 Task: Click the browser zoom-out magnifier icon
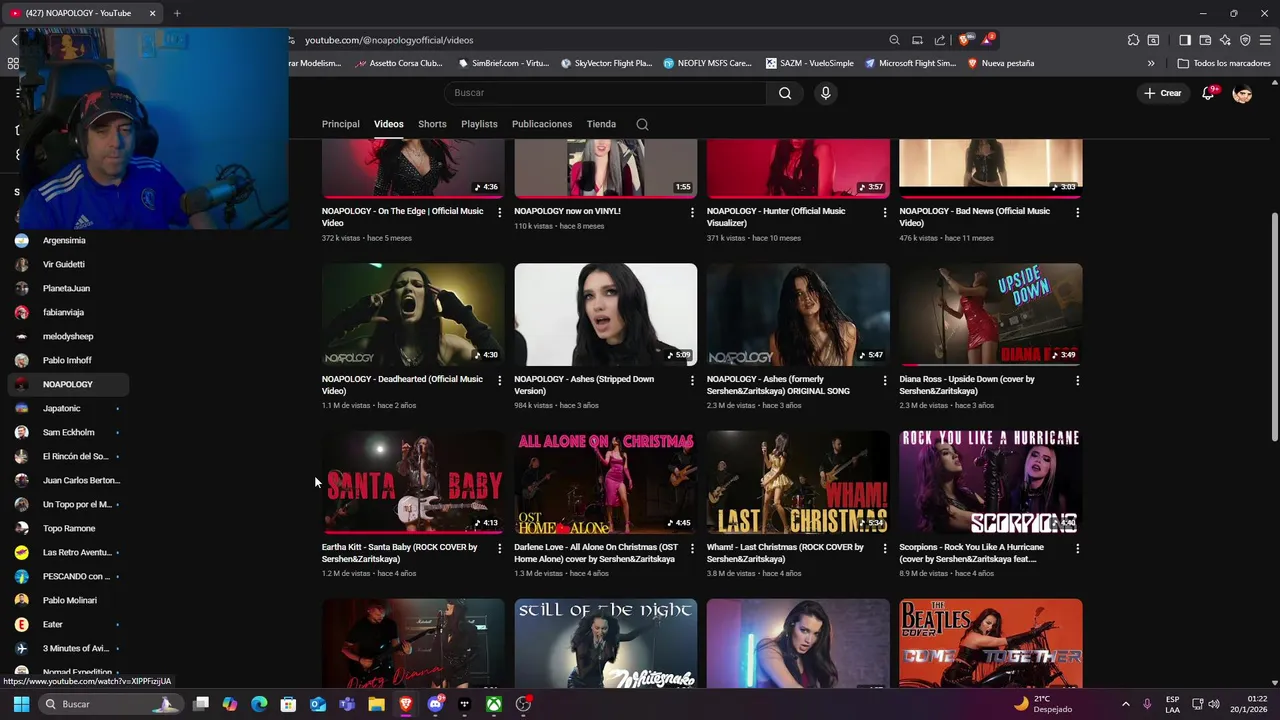tap(894, 40)
